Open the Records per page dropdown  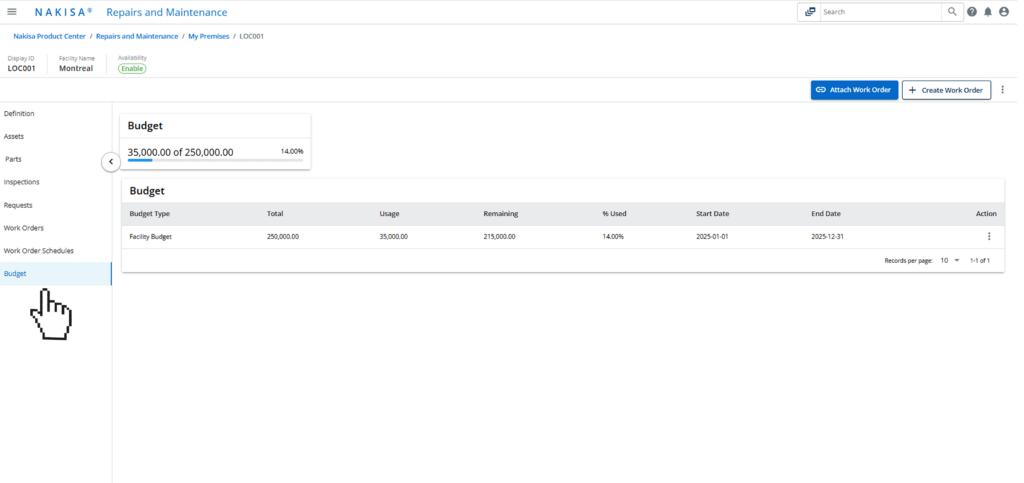pyautogui.click(x=950, y=260)
